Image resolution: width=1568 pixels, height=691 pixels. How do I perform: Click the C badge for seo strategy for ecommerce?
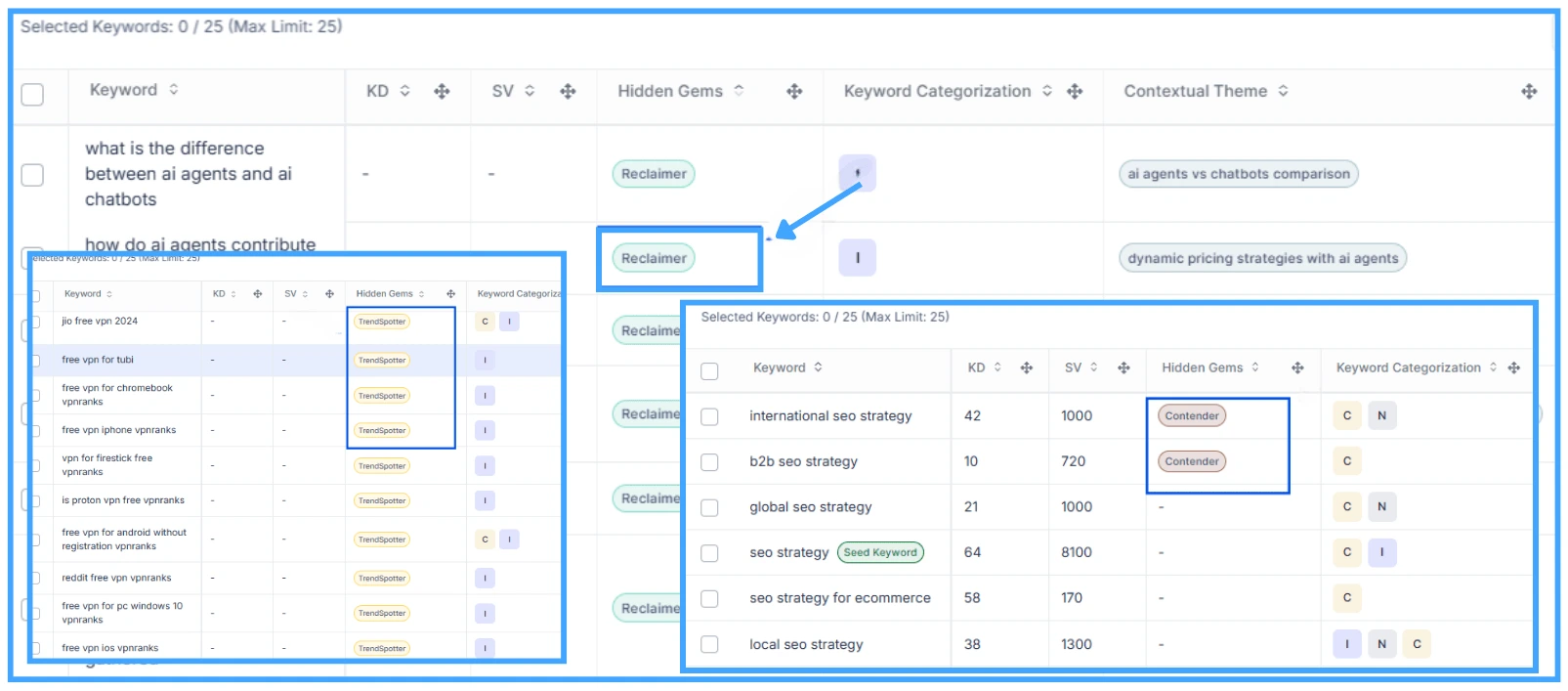pos(1347,597)
